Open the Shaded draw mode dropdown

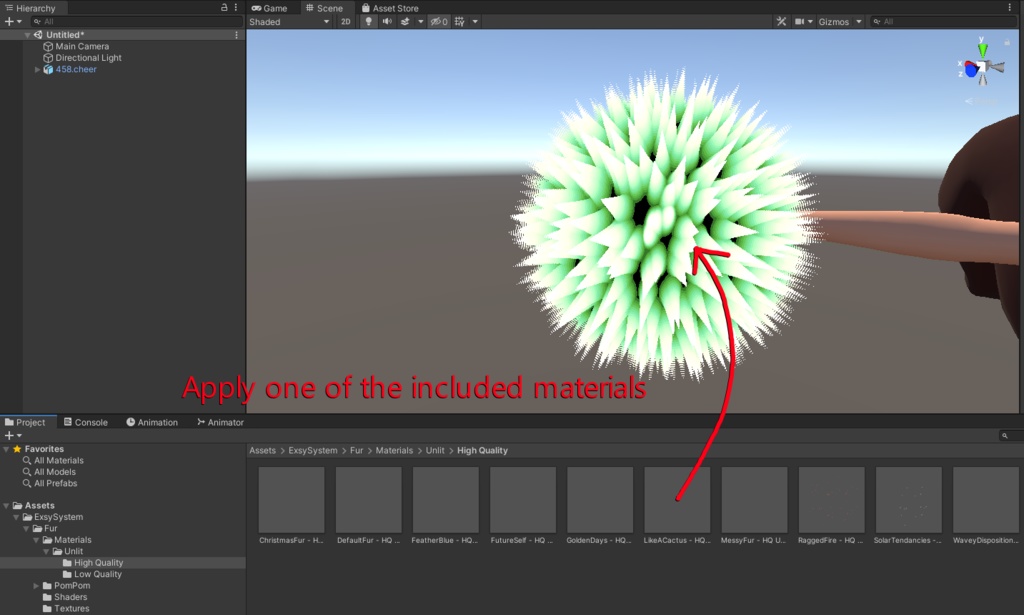click(x=289, y=22)
